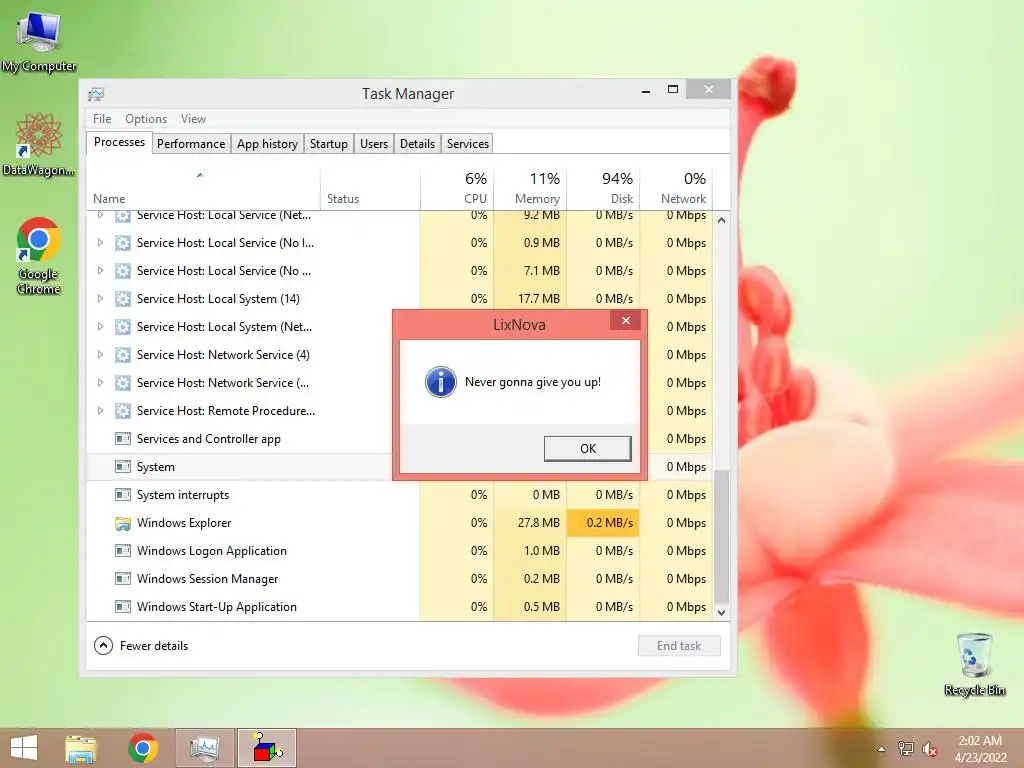Select the Recycle Bin desktop icon
Viewport: 1024px width, 768px height.
coord(974,664)
